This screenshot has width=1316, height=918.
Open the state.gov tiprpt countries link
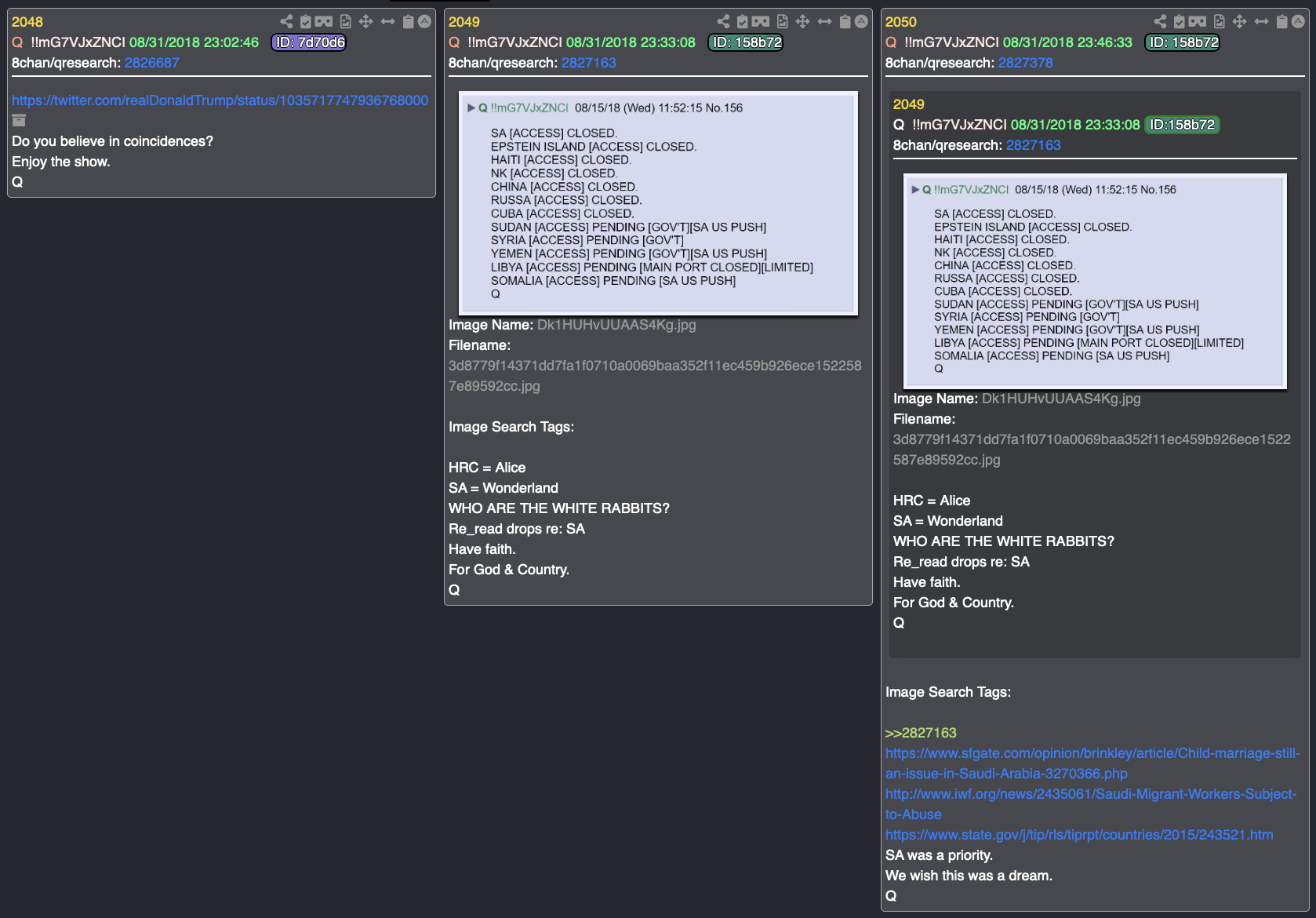tap(1079, 835)
